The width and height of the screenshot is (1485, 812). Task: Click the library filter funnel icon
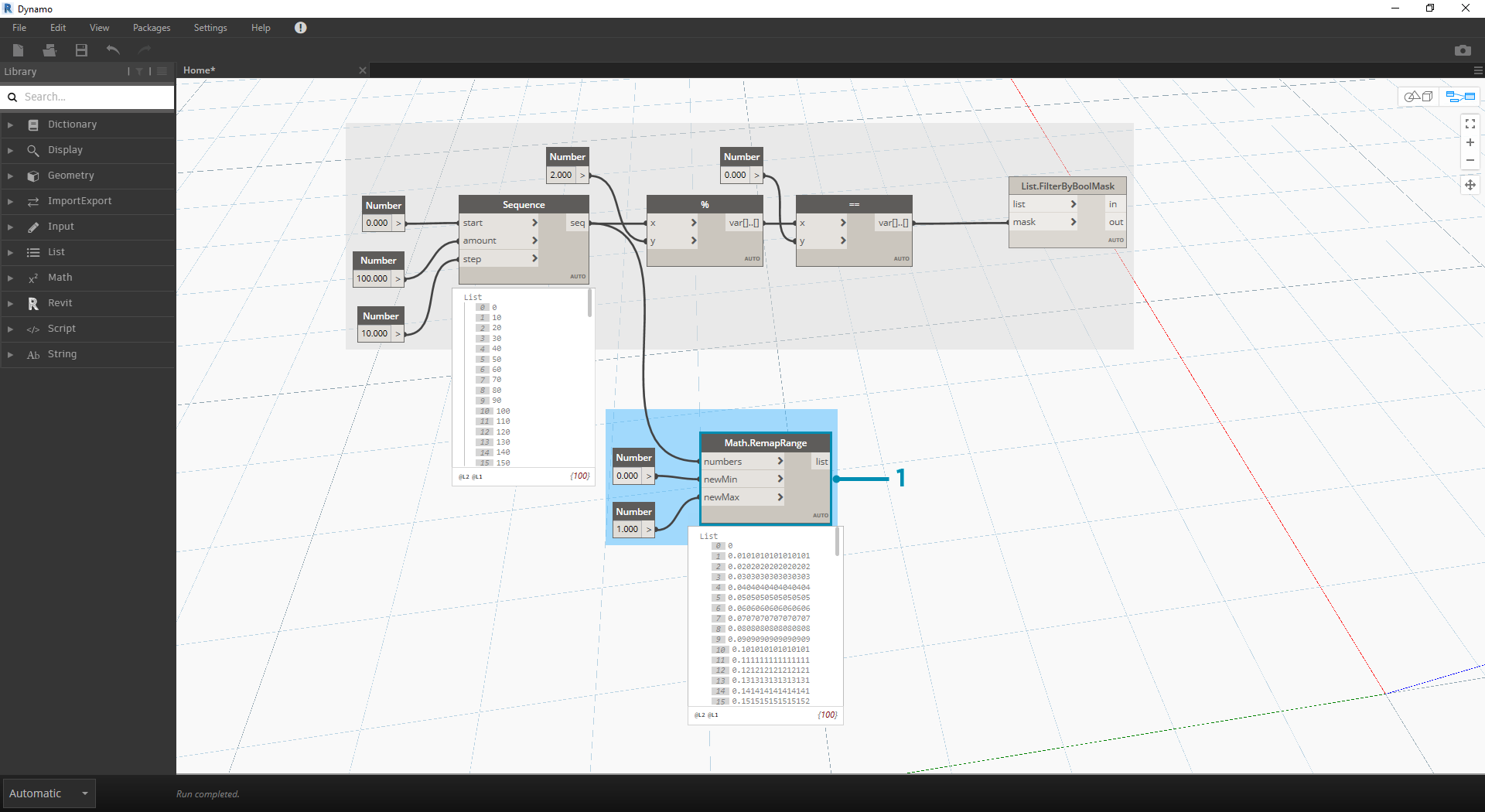[139, 71]
